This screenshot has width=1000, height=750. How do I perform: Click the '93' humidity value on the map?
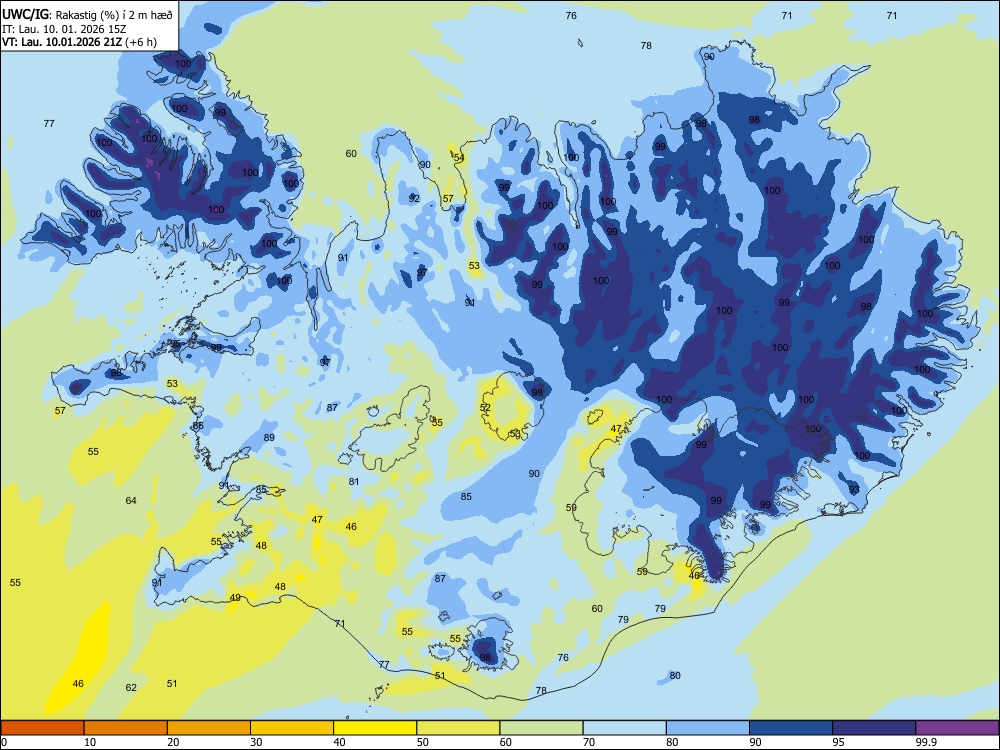pyautogui.click(x=854, y=489)
